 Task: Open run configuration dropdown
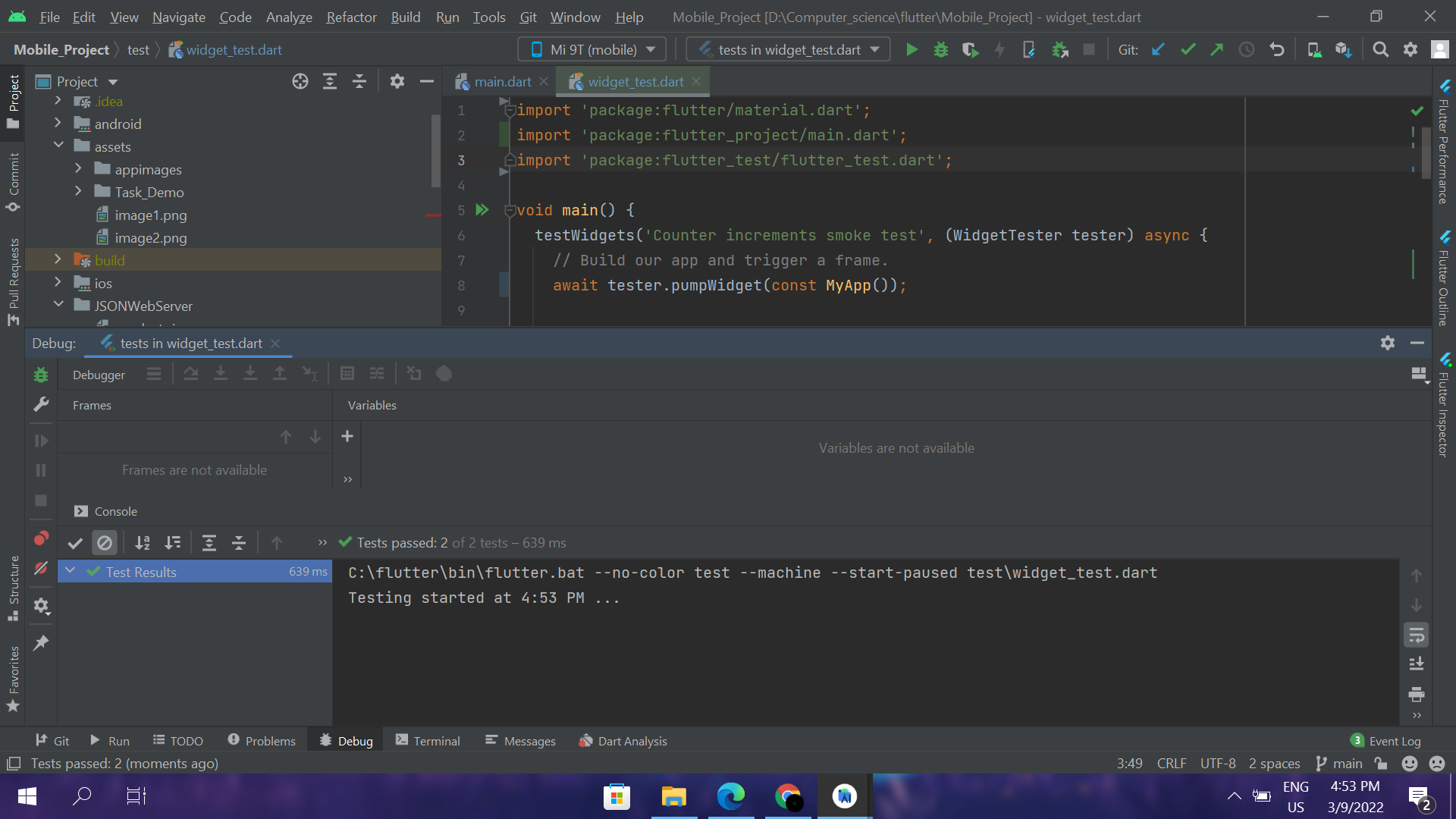click(789, 50)
